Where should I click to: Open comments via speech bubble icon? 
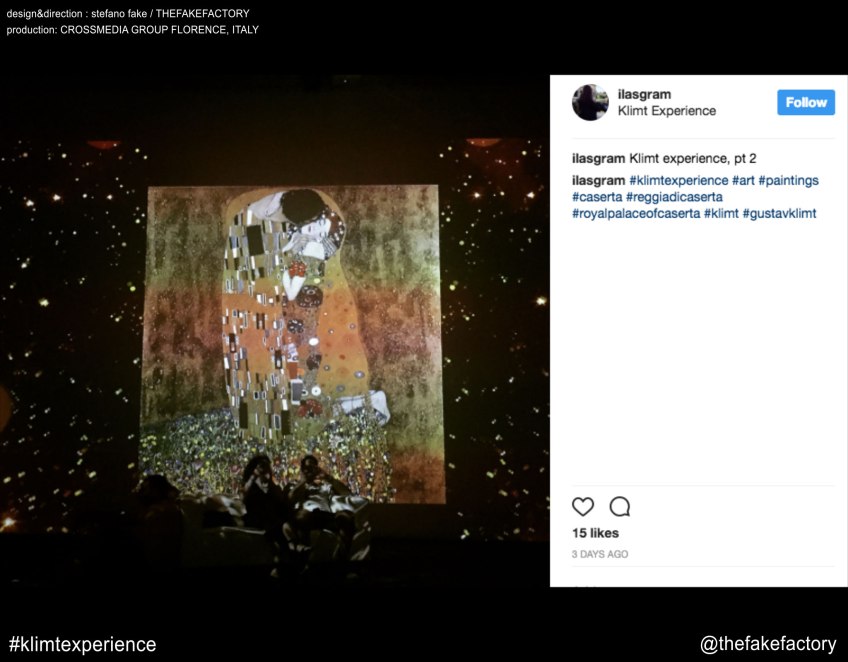620,507
